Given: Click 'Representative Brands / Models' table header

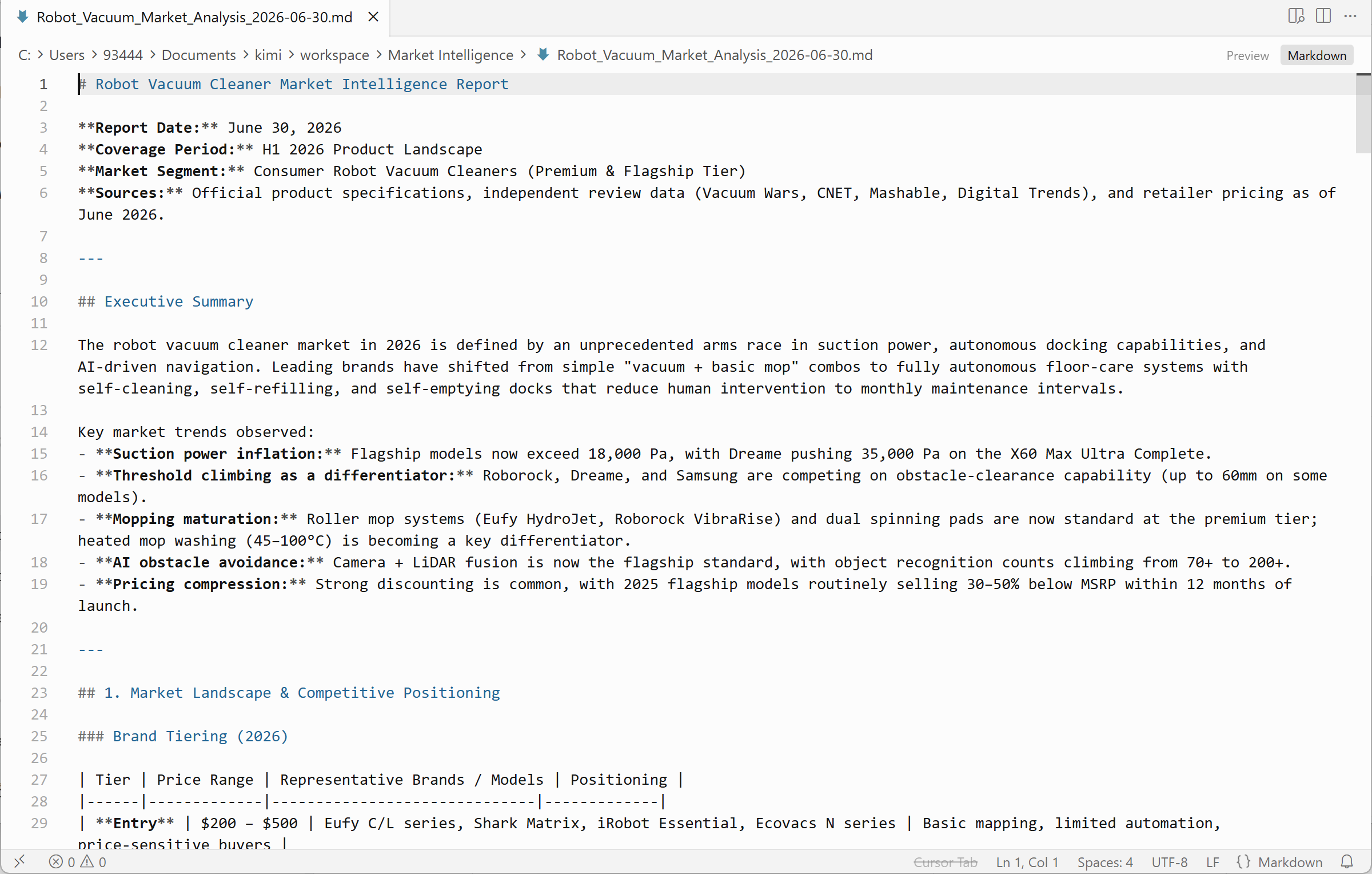Looking at the screenshot, I should (412, 780).
